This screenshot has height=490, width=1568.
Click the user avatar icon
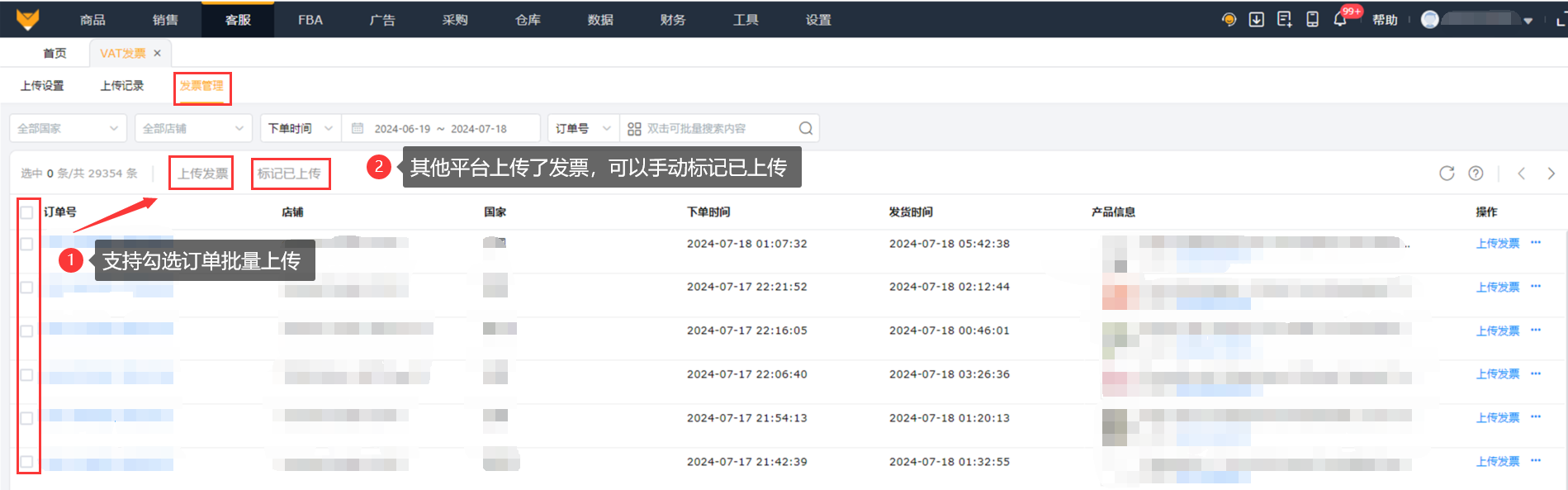tap(1430, 20)
